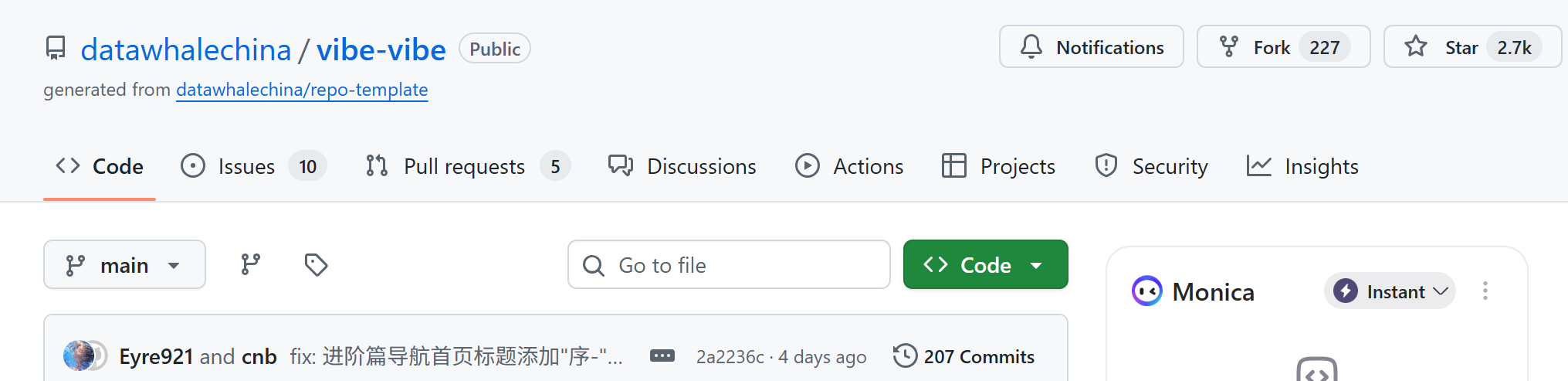Image resolution: width=1568 pixels, height=381 pixels.
Task: Fork the repository
Action: point(1283,47)
